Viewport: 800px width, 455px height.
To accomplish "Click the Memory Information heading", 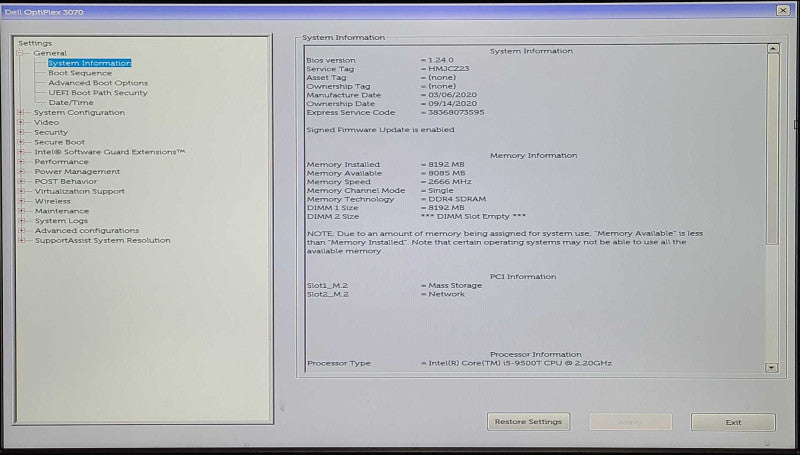I will pos(534,156).
